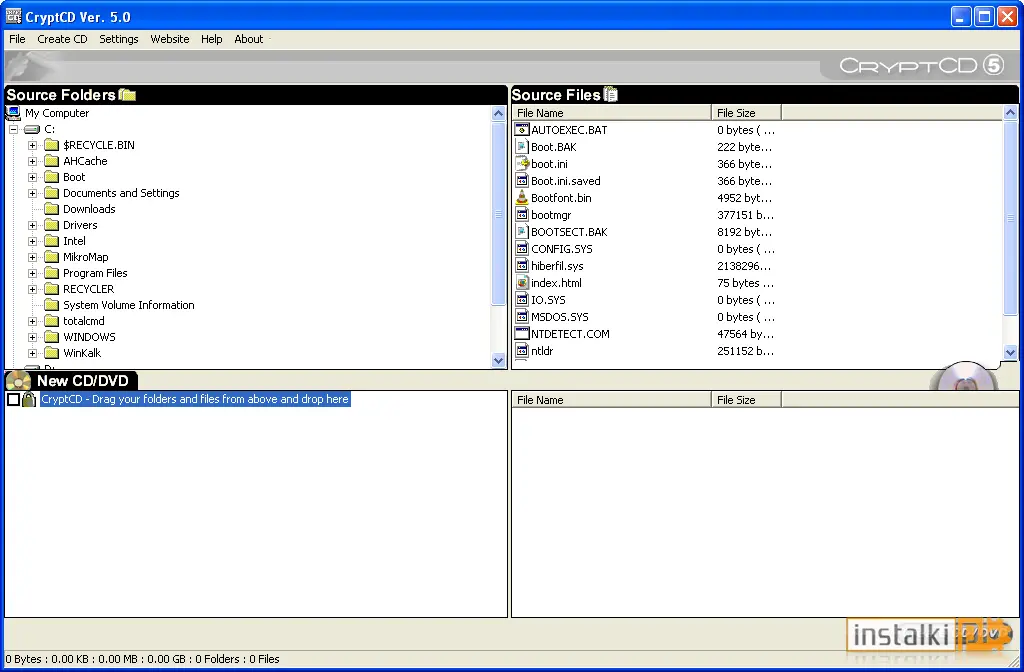Open the Create CD menu
This screenshot has height=672, width=1024.
[62, 39]
